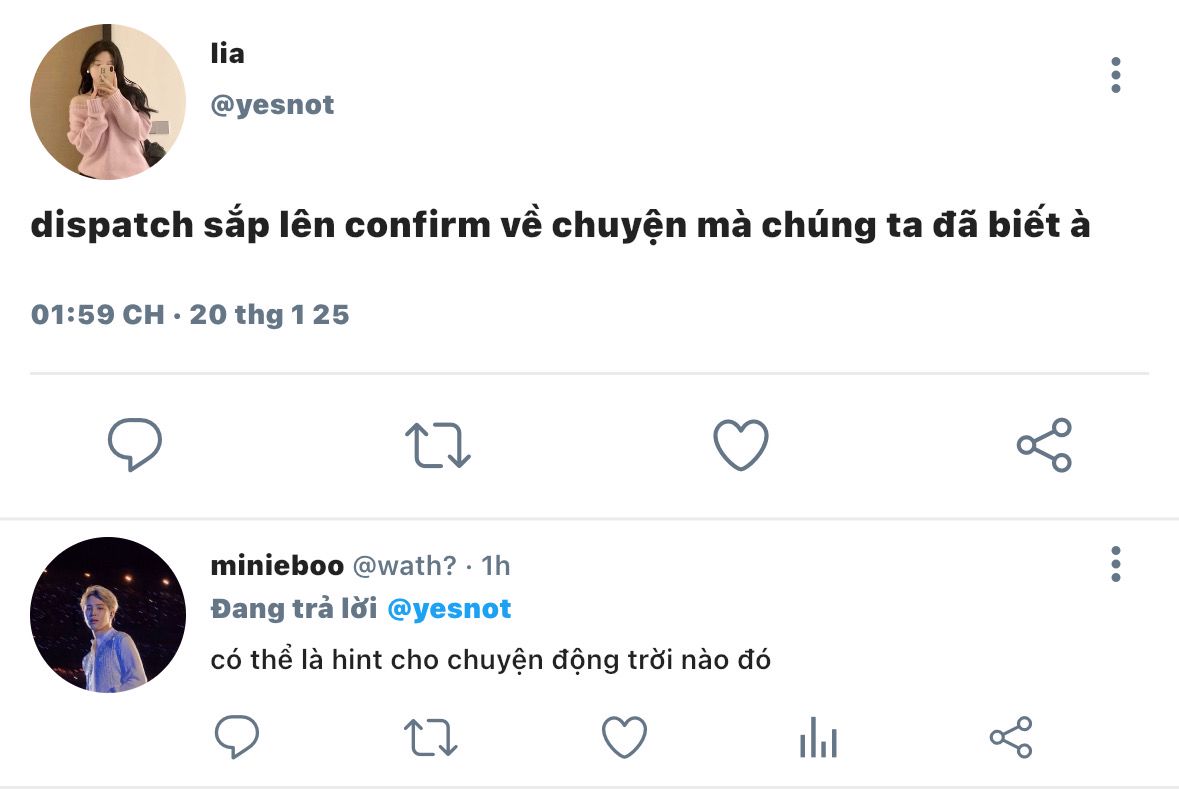Image resolution: width=1179 pixels, height=789 pixels.
Task: Reply to minieboo's comment
Action: [x=237, y=736]
